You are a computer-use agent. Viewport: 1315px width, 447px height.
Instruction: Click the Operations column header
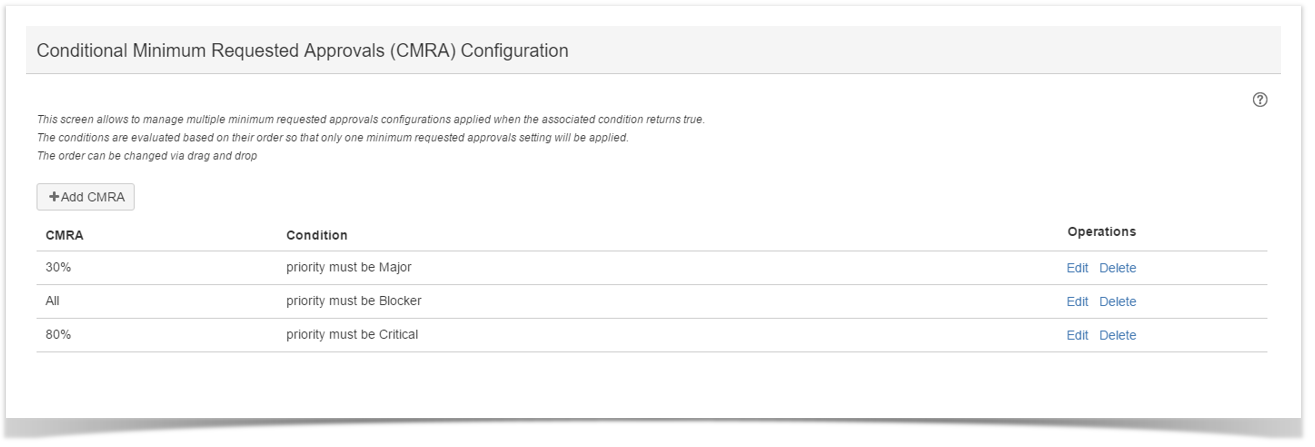point(1101,232)
